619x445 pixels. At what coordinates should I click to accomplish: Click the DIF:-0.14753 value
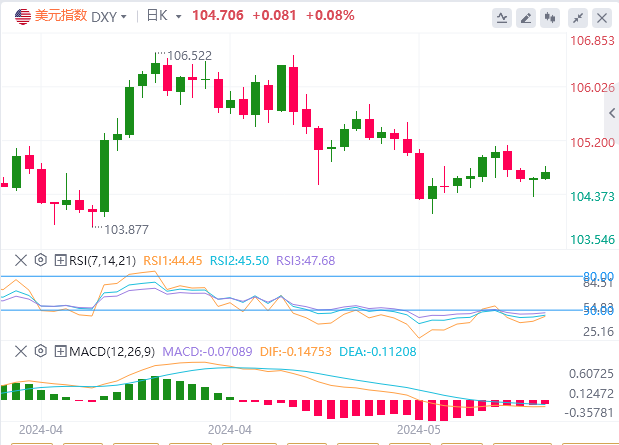296,351
